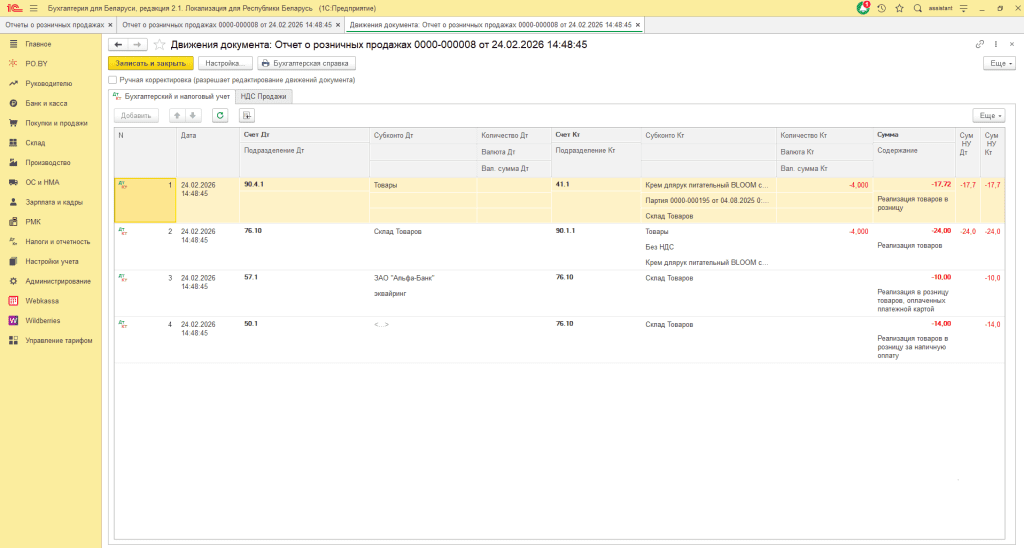Open the main hamburger menu icon
The height and width of the screenshot is (548, 1024).
33,7
